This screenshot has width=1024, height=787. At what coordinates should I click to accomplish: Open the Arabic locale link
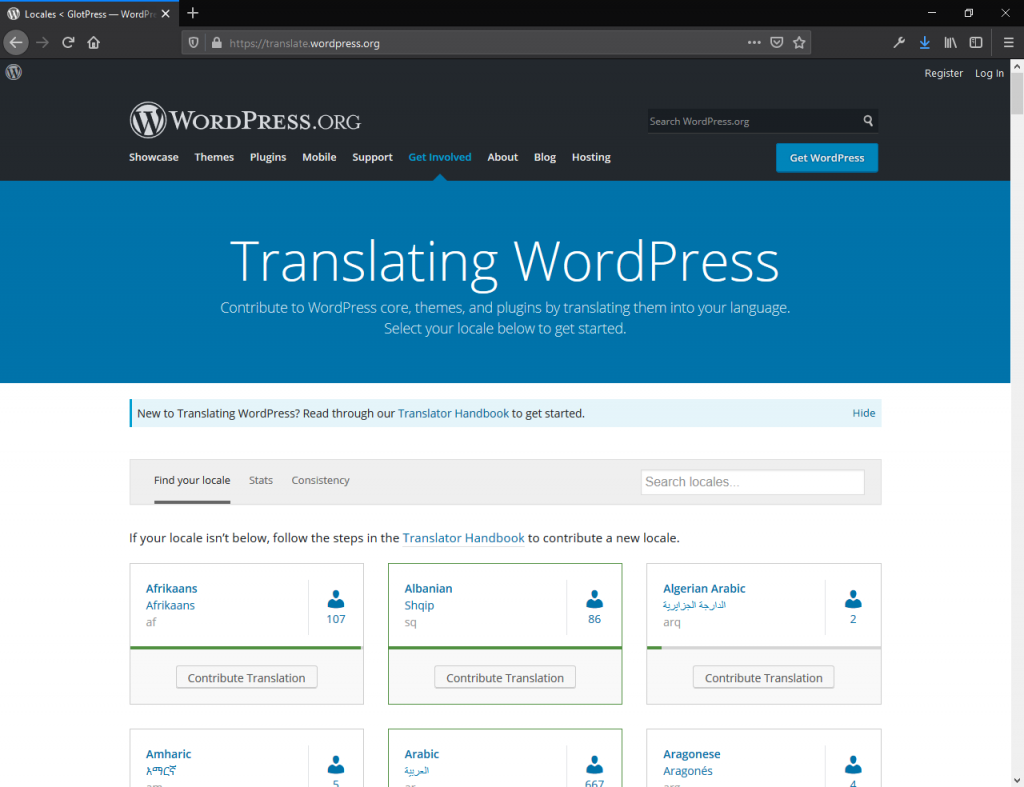tap(421, 754)
